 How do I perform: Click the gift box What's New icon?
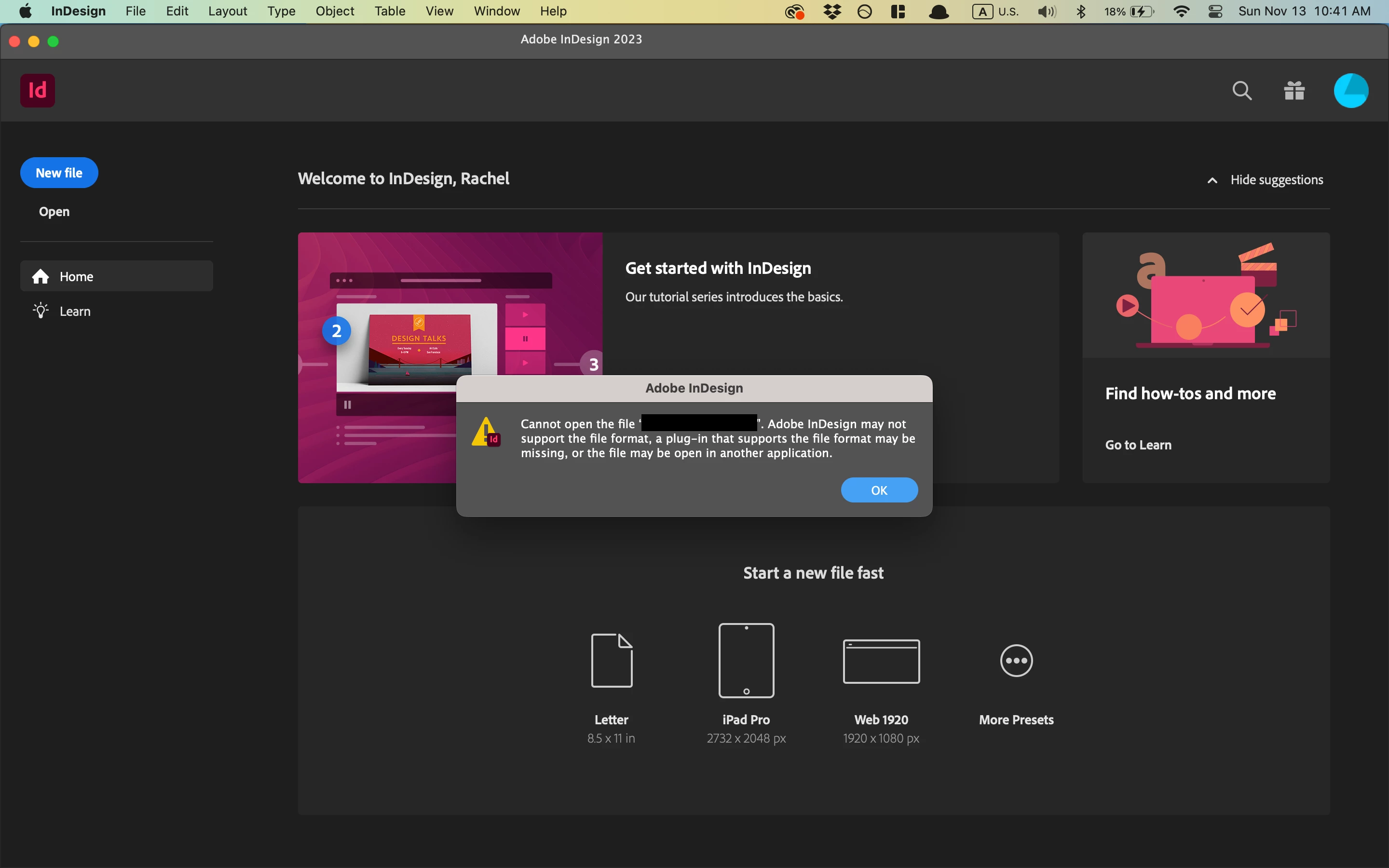[x=1294, y=90]
